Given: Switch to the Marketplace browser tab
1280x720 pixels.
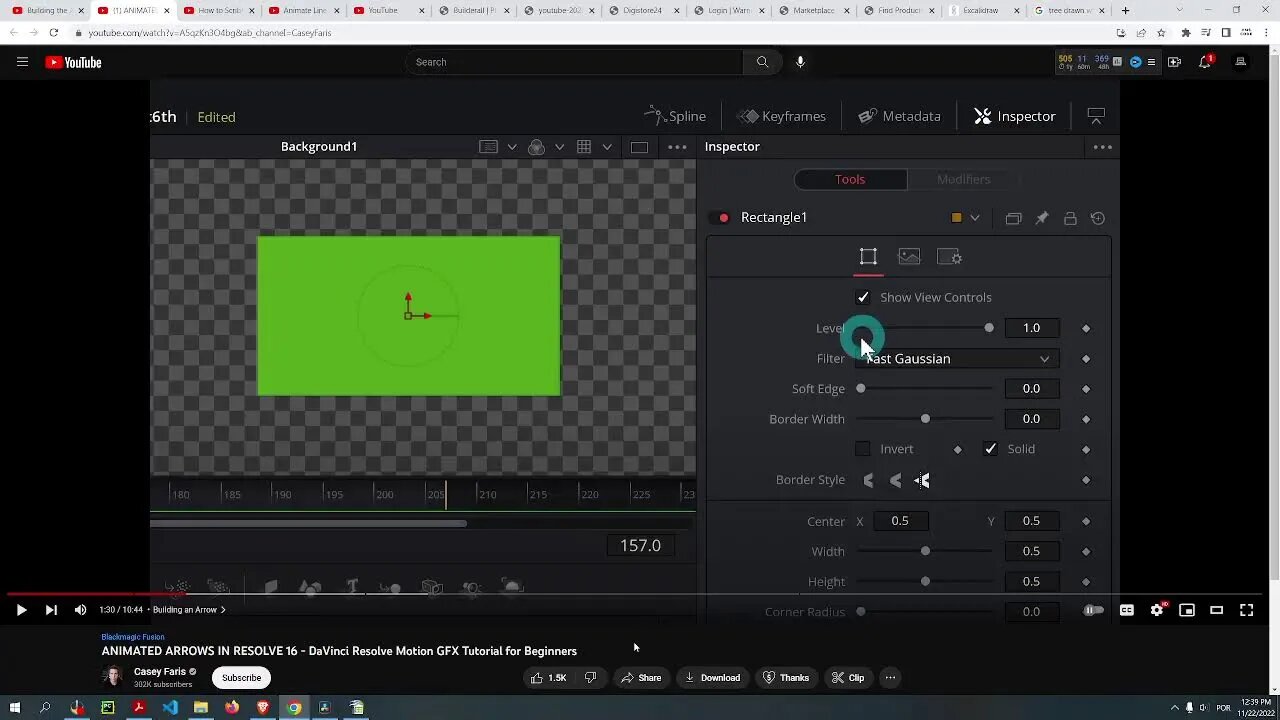Looking at the screenshot, I should click(815, 10).
